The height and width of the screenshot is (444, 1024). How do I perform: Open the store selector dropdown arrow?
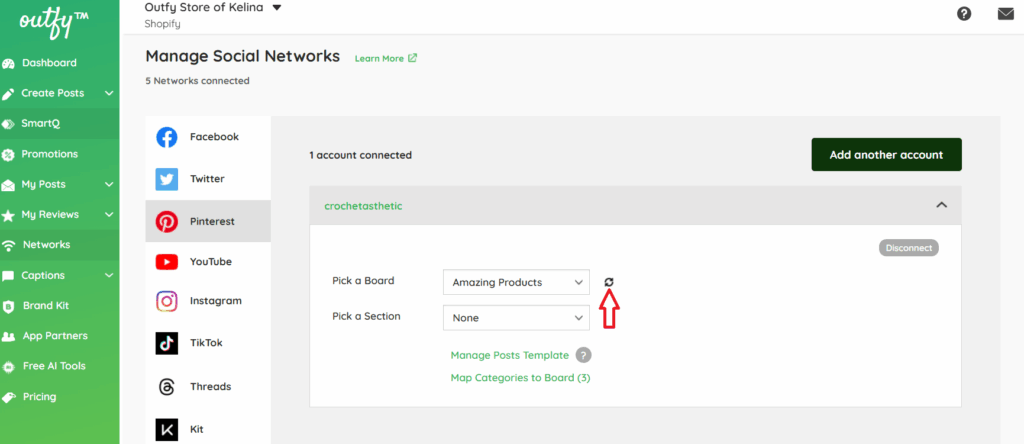[277, 8]
